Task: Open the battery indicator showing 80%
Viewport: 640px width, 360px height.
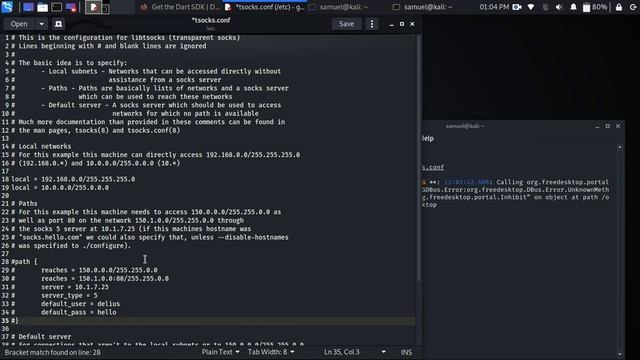Action: 595,7
